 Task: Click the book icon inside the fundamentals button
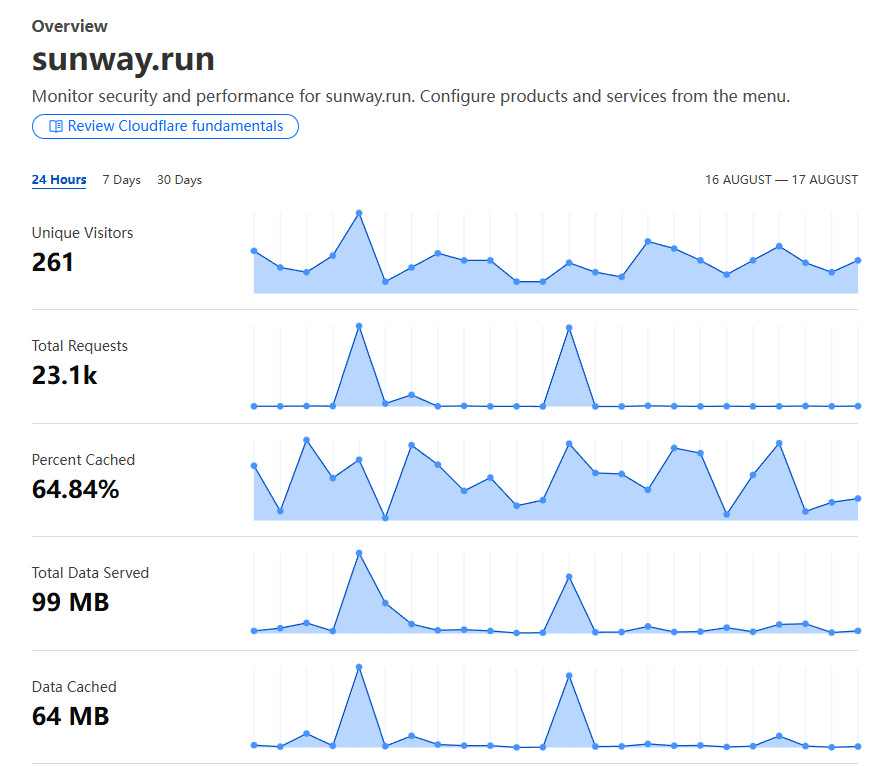coord(56,126)
